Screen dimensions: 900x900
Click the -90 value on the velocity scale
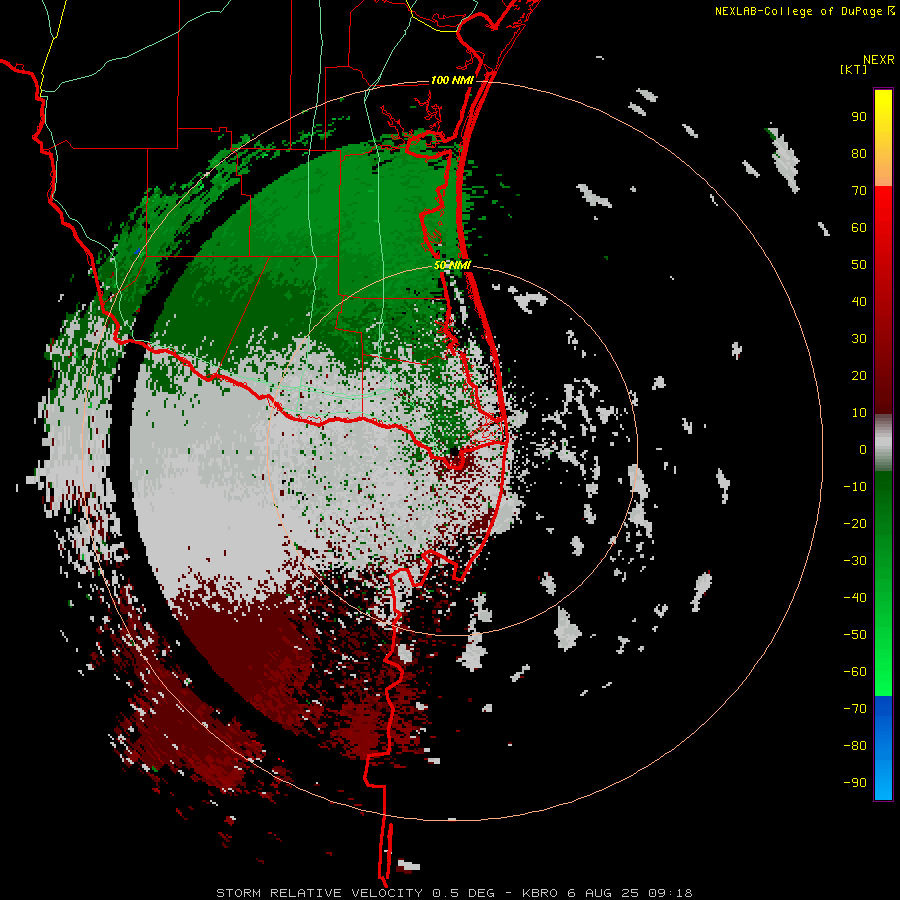(855, 783)
